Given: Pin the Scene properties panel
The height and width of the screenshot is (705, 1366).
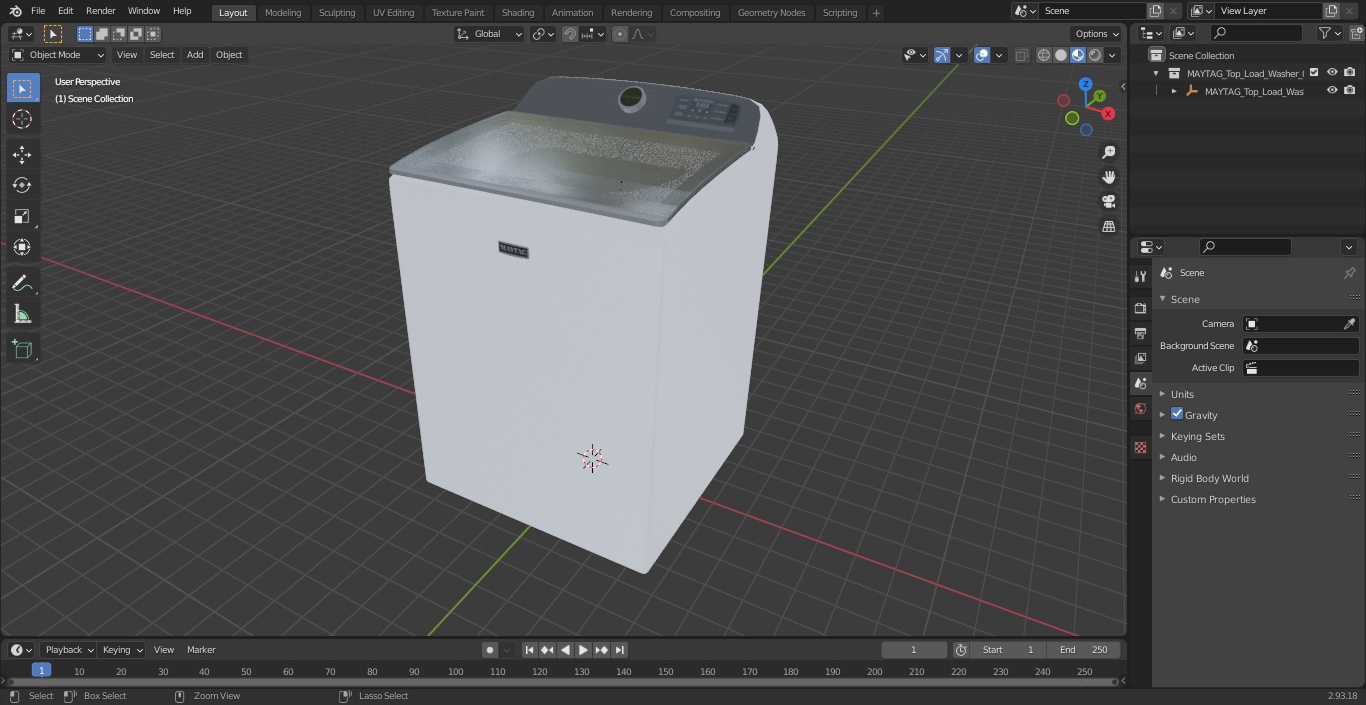Looking at the screenshot, I should [x=1349, y=273].
